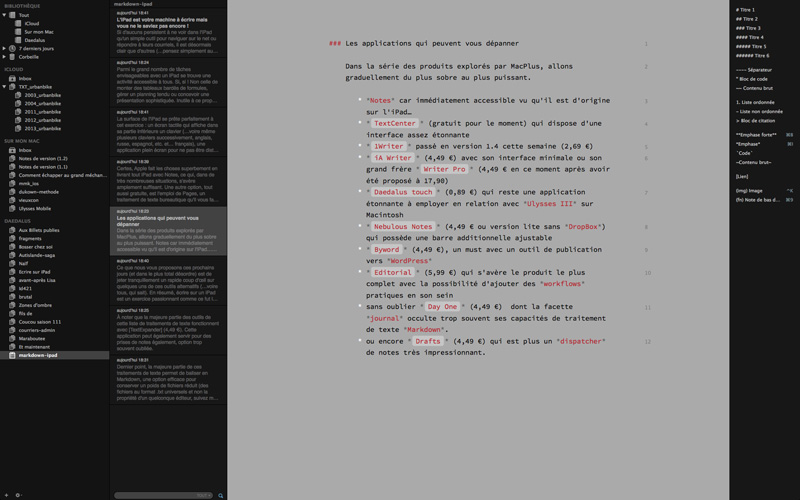Expand the 7 derniers jours filter

[x=4, y=48]
